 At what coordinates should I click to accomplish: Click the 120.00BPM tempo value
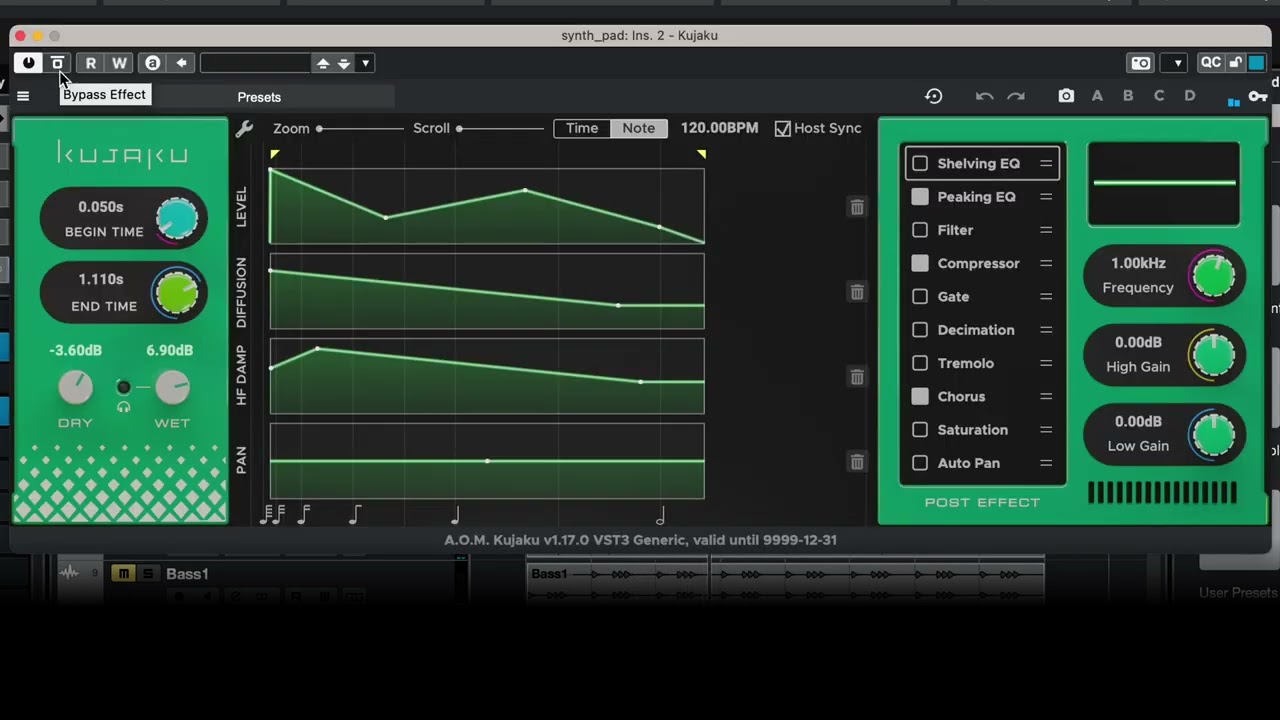coord(719,128)
